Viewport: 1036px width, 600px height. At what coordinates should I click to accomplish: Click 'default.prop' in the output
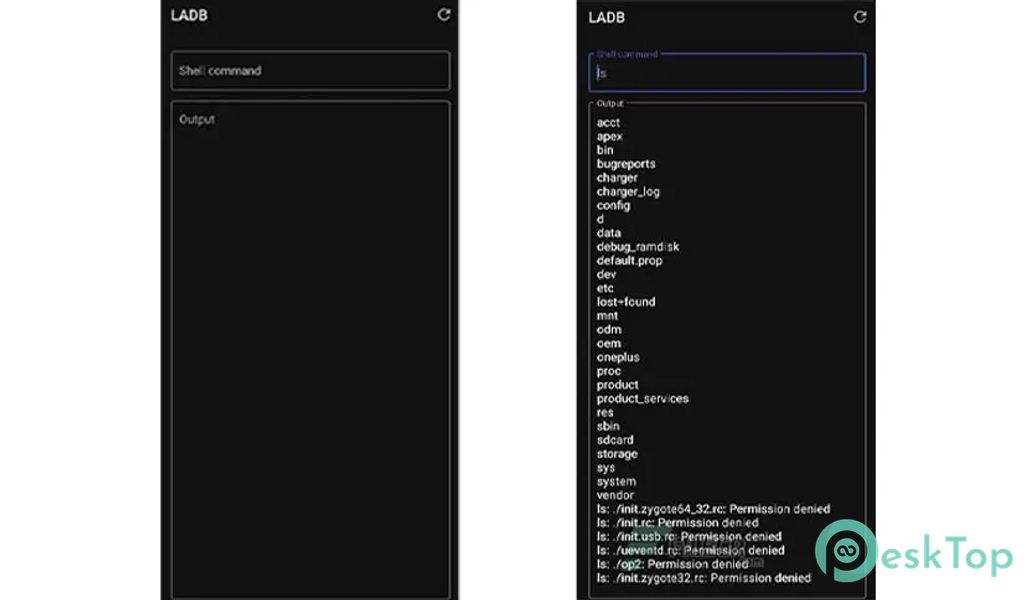629,260
